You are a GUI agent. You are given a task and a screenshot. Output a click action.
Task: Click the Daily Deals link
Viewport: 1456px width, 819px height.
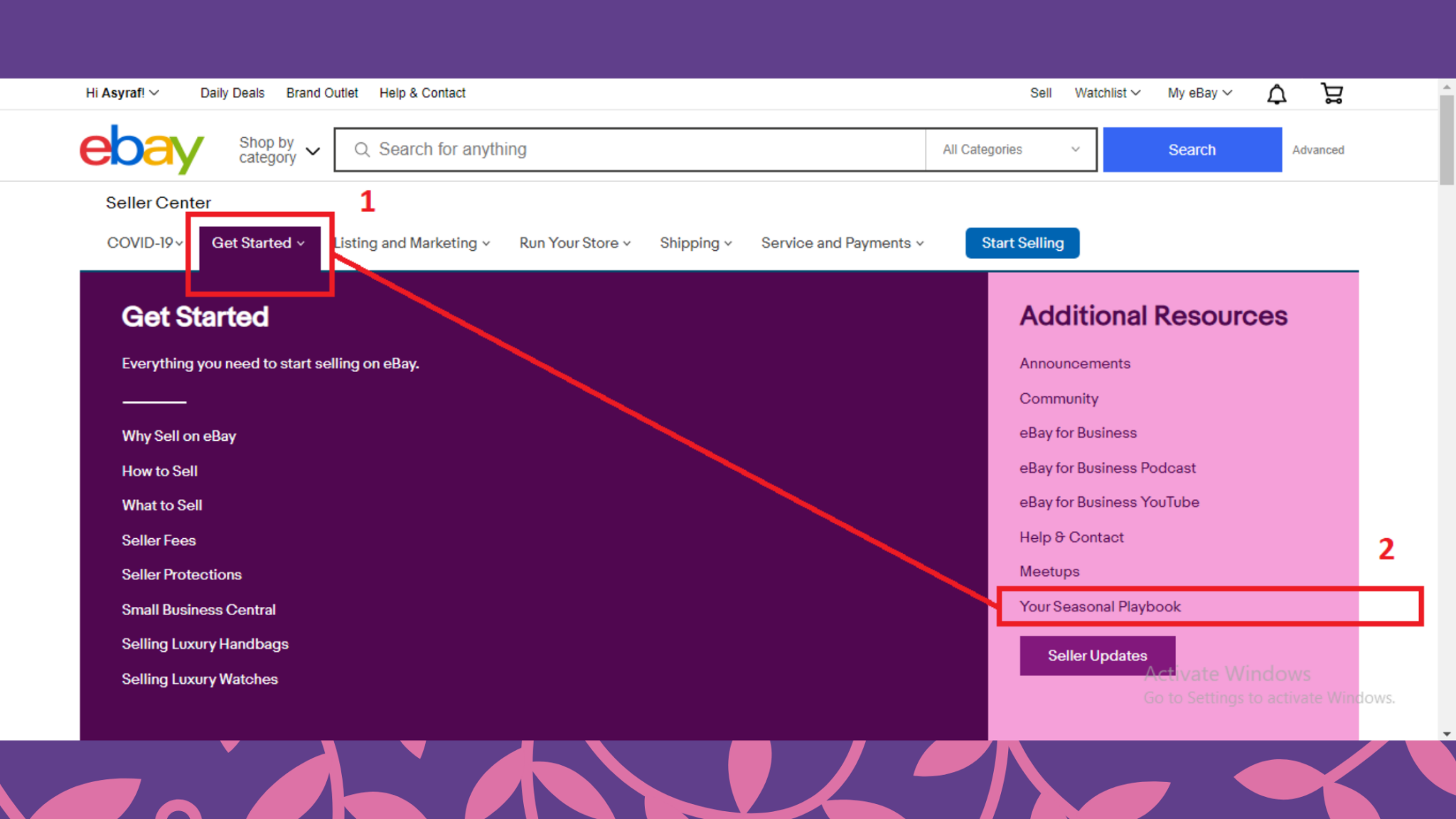(x=232, y=93)
